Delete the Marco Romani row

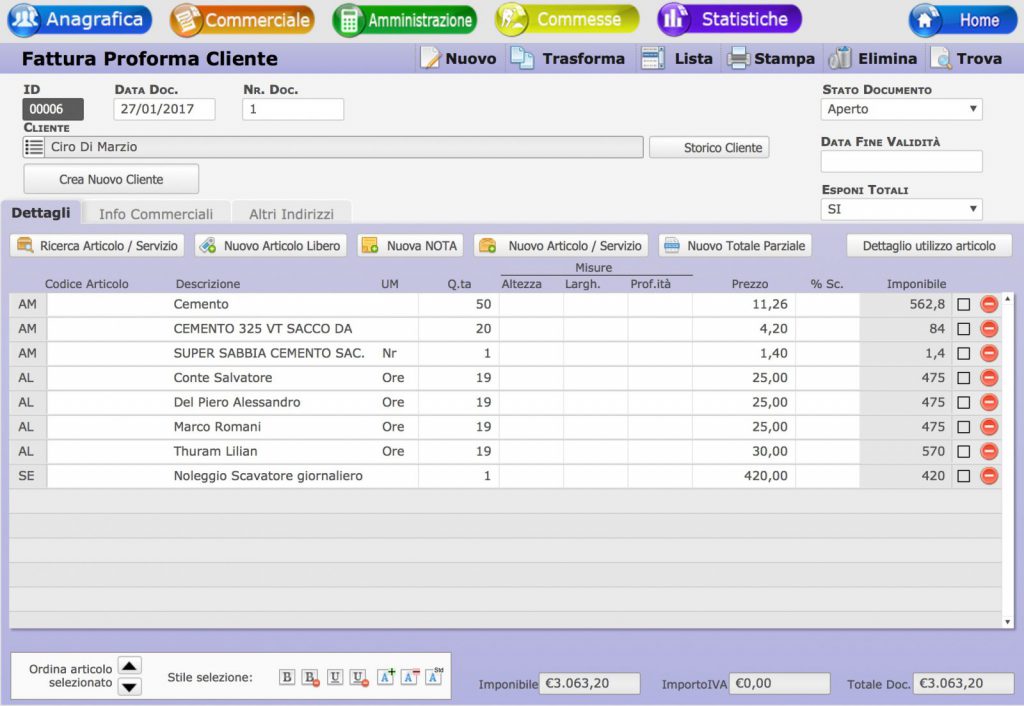point(989,426)
